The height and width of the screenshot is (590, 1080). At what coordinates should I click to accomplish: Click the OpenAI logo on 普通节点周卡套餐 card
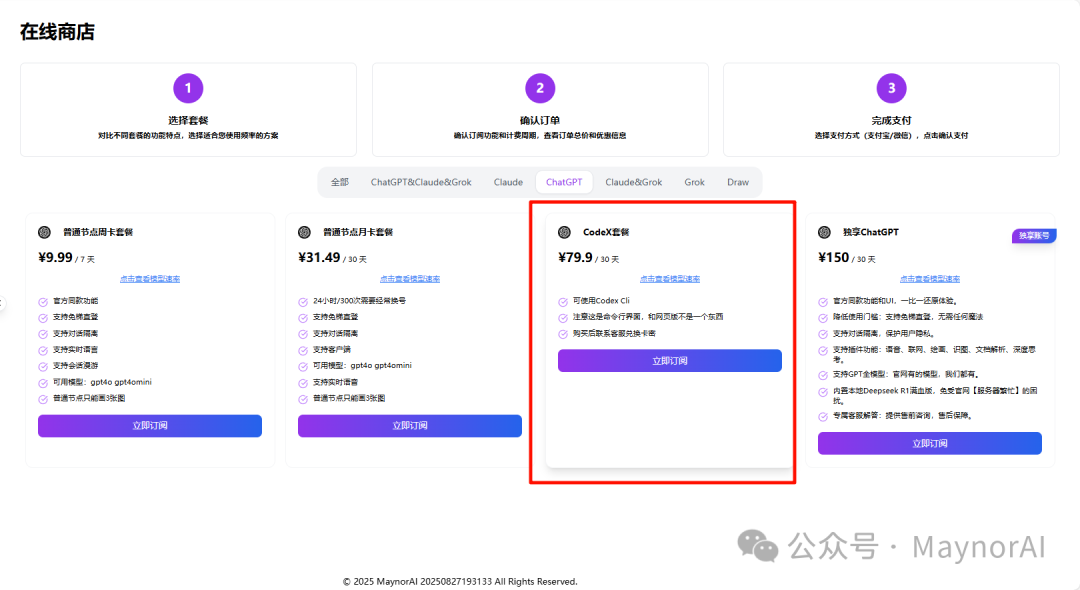tap(44, 232)
